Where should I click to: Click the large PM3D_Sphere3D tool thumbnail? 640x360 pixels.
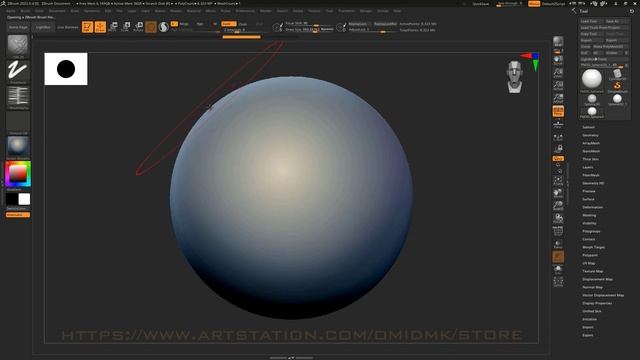point(592,79)
